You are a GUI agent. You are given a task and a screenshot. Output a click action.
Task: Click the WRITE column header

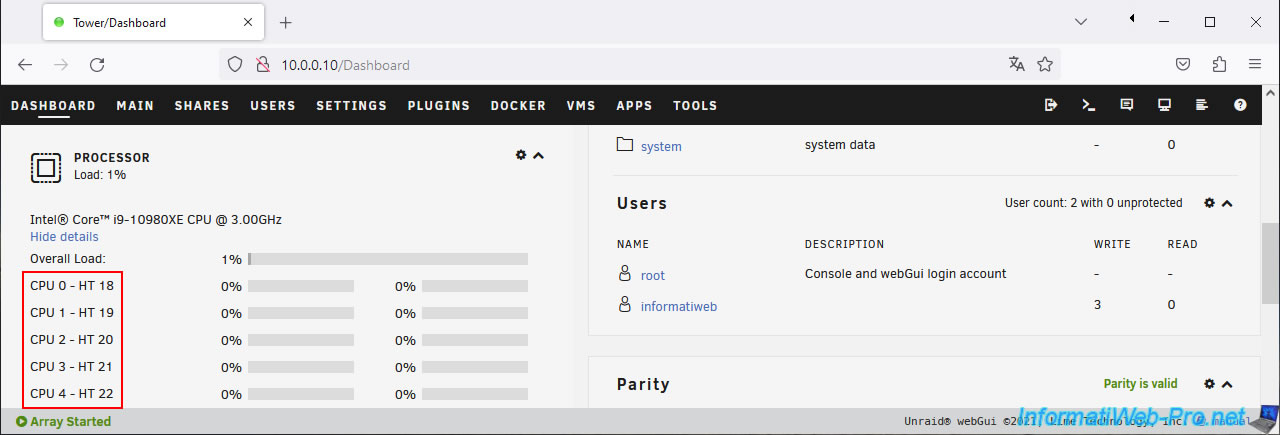click(x=1112, y=244)
